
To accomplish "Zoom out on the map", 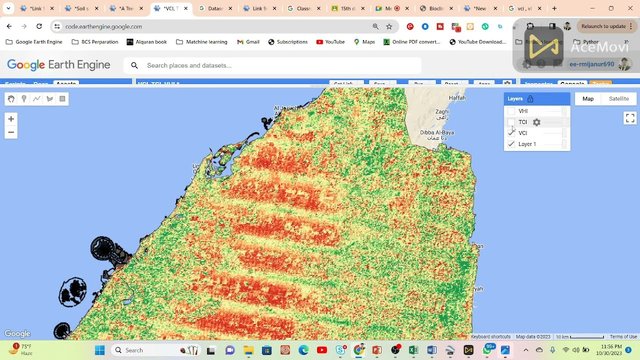I will [11, 132].
